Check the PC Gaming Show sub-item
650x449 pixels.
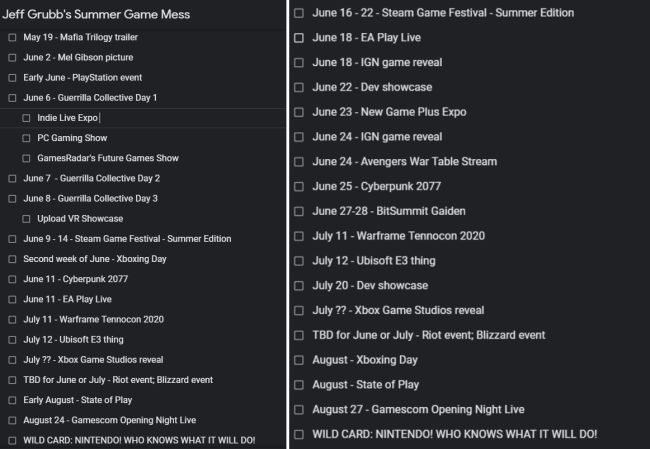click(x=26, y=138)
